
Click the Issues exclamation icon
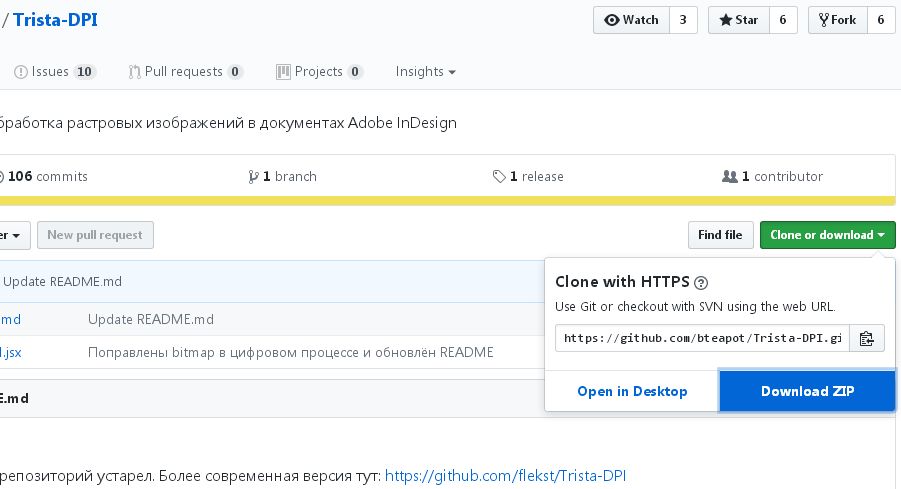click(21, 72)
